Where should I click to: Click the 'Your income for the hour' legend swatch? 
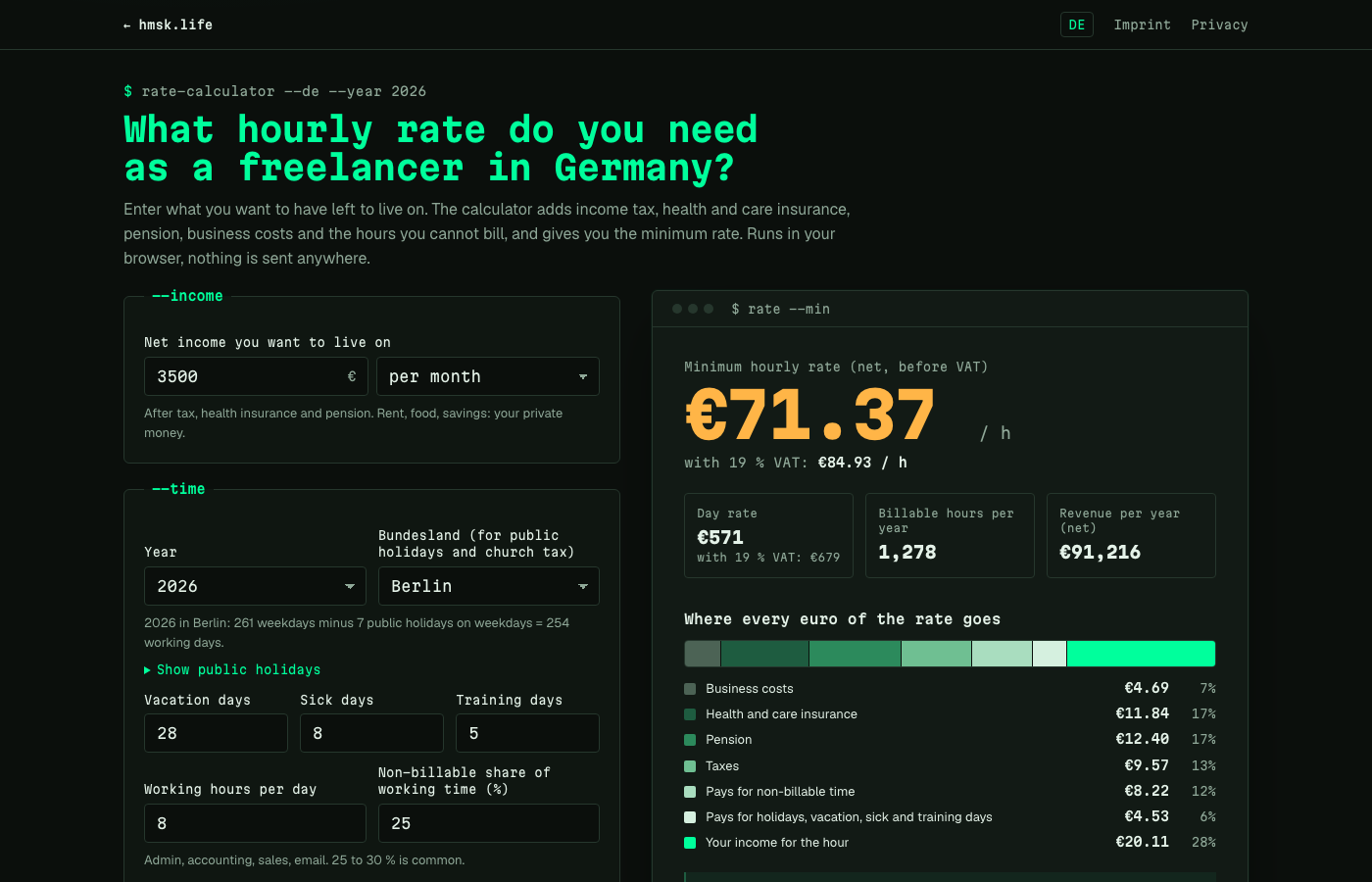[690, 843]
